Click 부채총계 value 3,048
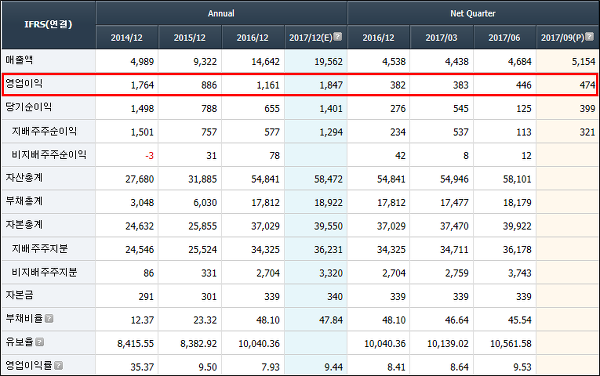 tap(142, 202)
